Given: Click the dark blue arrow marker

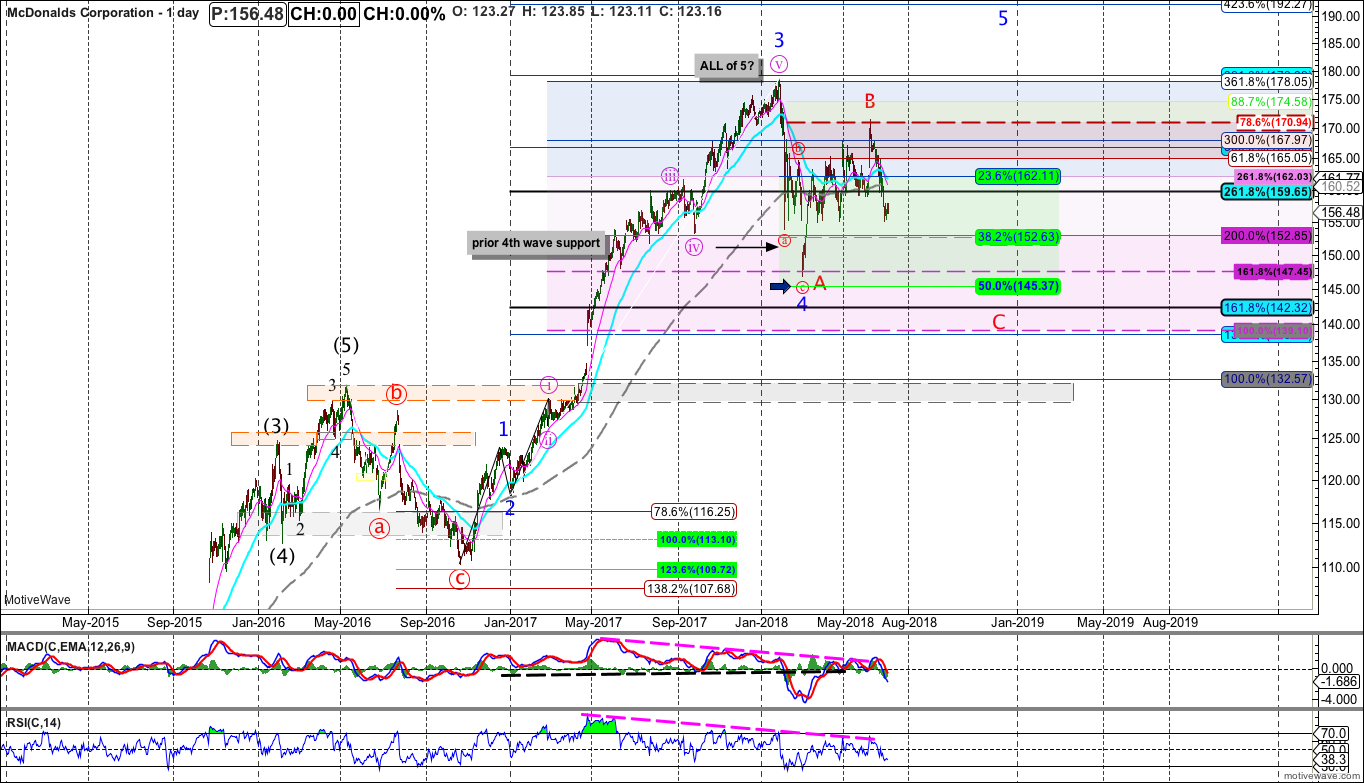Looking at the screenshot, I should pyautogui.click(x=780, y=287).
